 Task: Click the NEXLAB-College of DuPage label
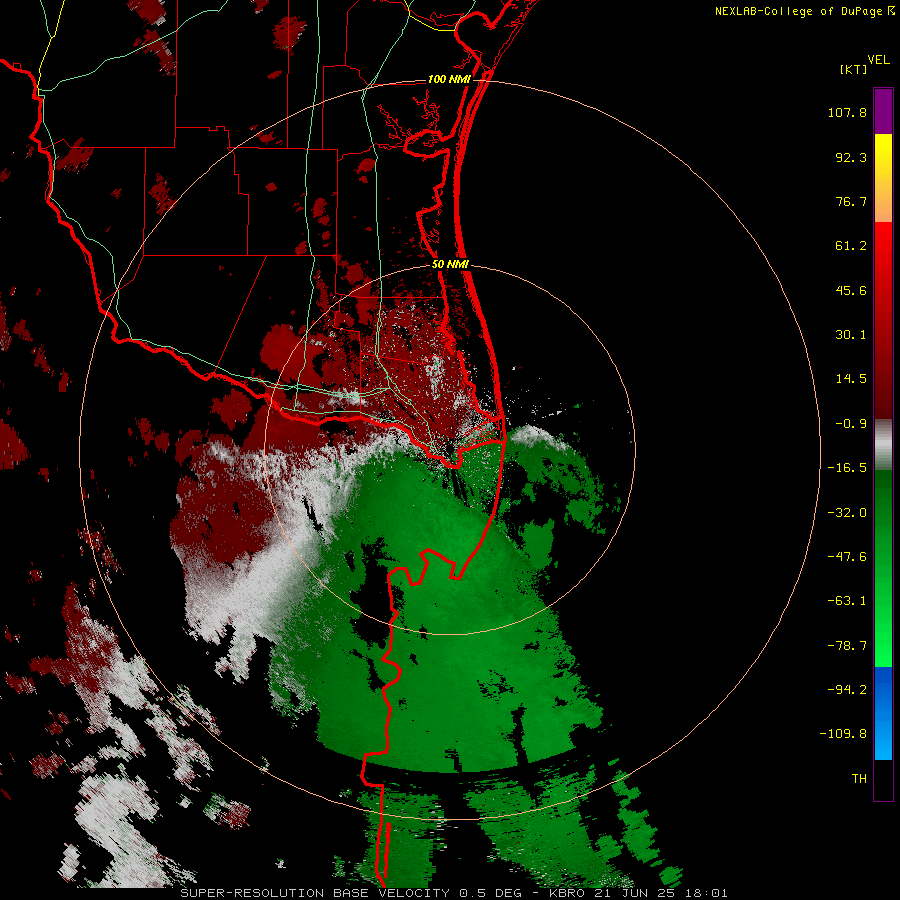click(800, 11)
